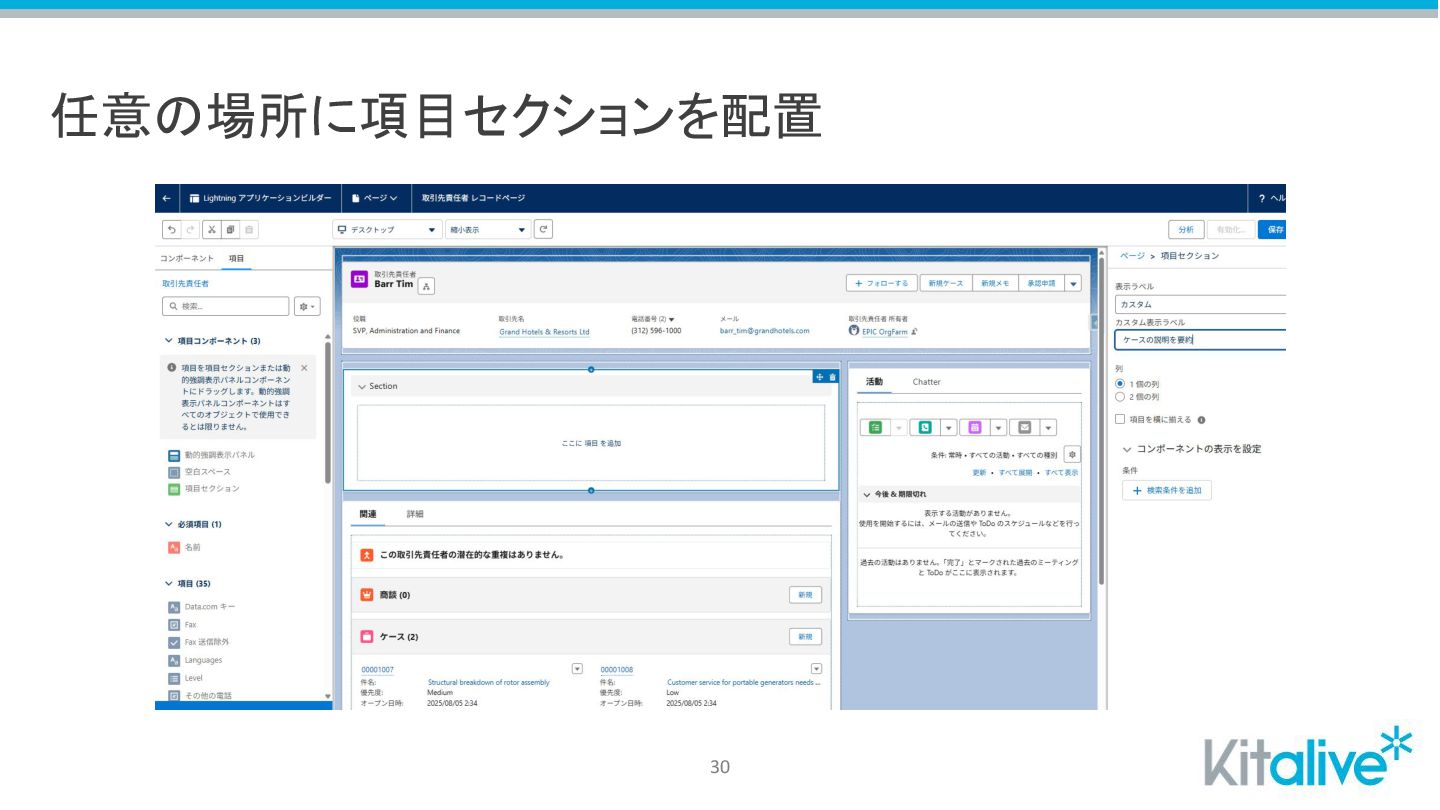Click the 検索 field search box
The width and height of the screenshot is (1440, 810).
(x=225, y=306)
